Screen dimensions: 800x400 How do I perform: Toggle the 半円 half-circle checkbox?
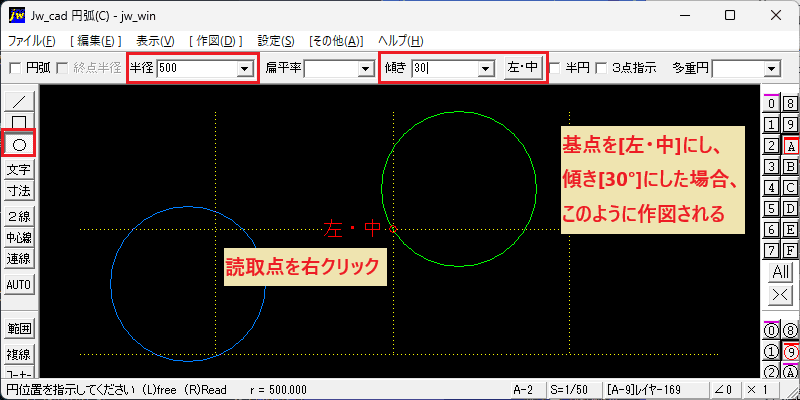click(x=555, y=68)
